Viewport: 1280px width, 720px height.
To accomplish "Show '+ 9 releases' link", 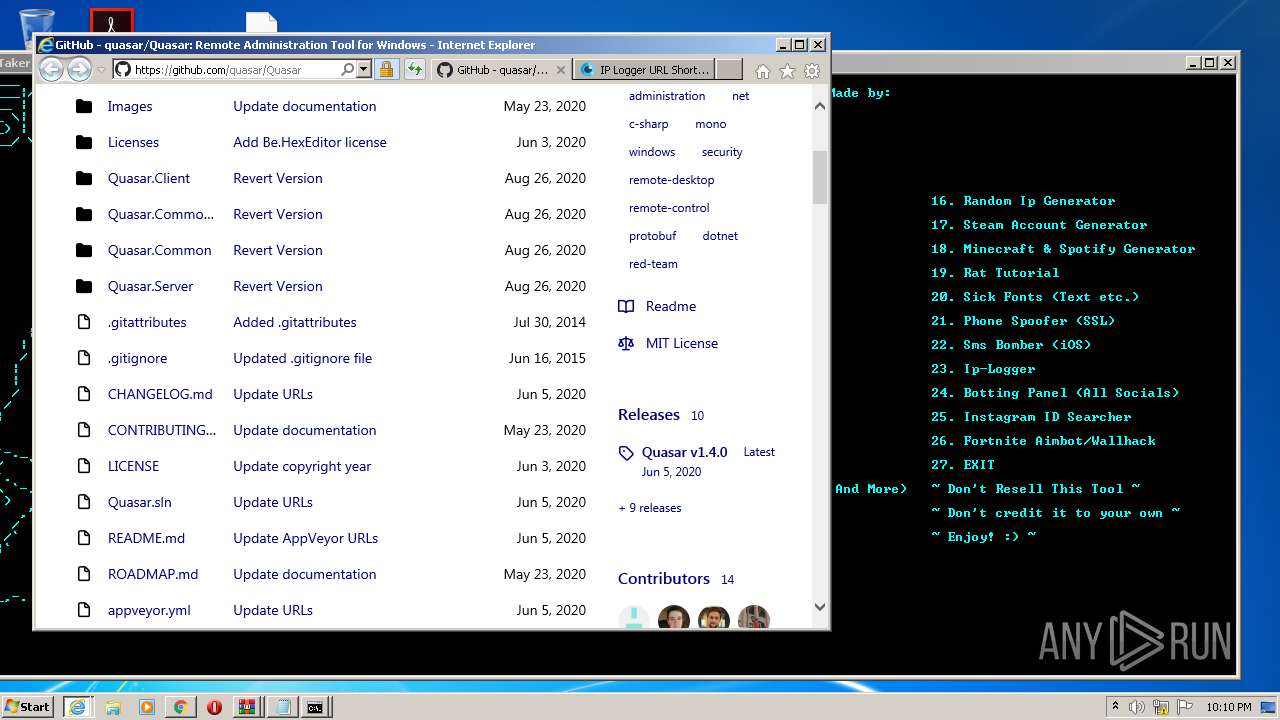I will [650, 508].
